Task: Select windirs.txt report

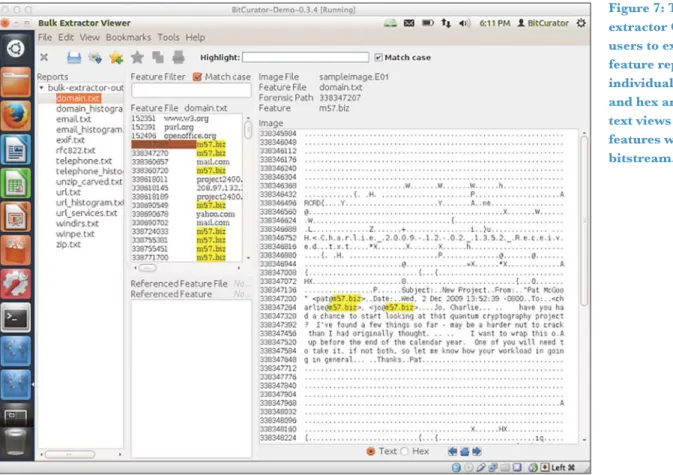Action: tap(77, 224)
